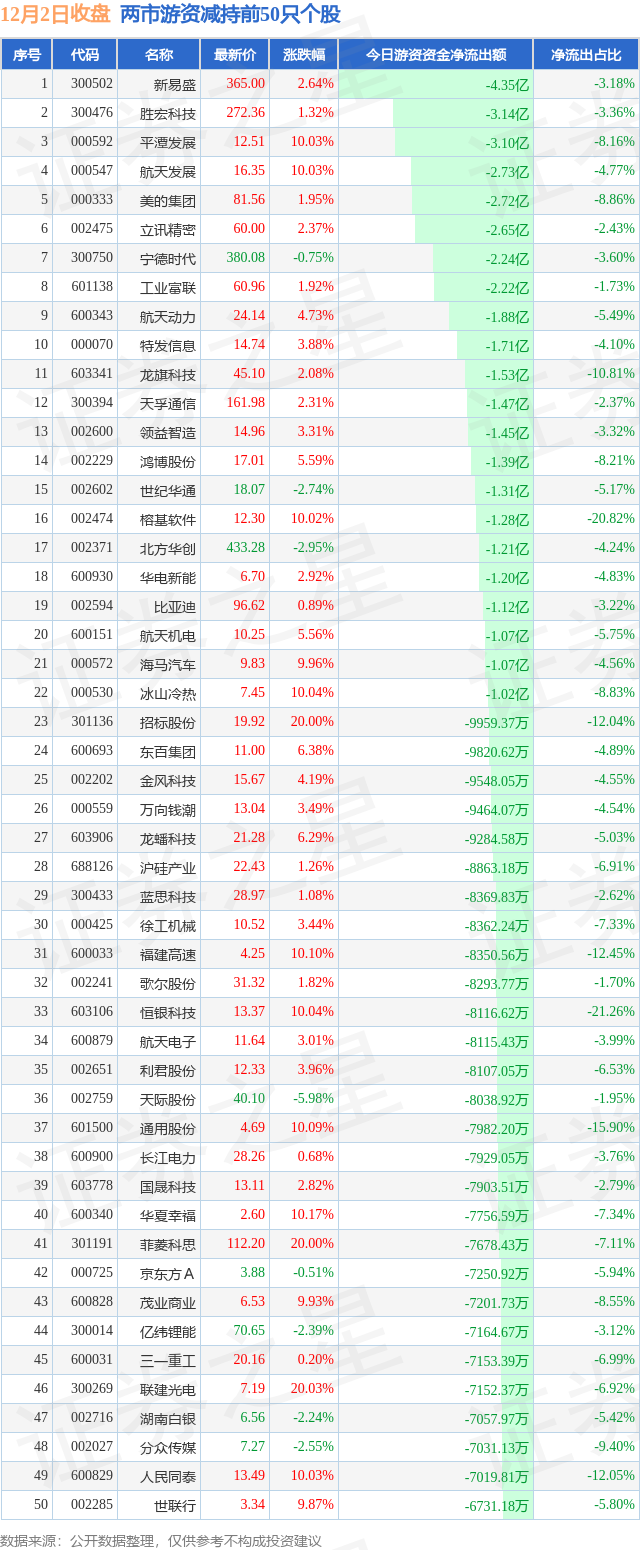This screenshot has width=640, height=1550.
Task: Select stock name 新易盛
Action: pyautogui.click(x=175, y=84)
